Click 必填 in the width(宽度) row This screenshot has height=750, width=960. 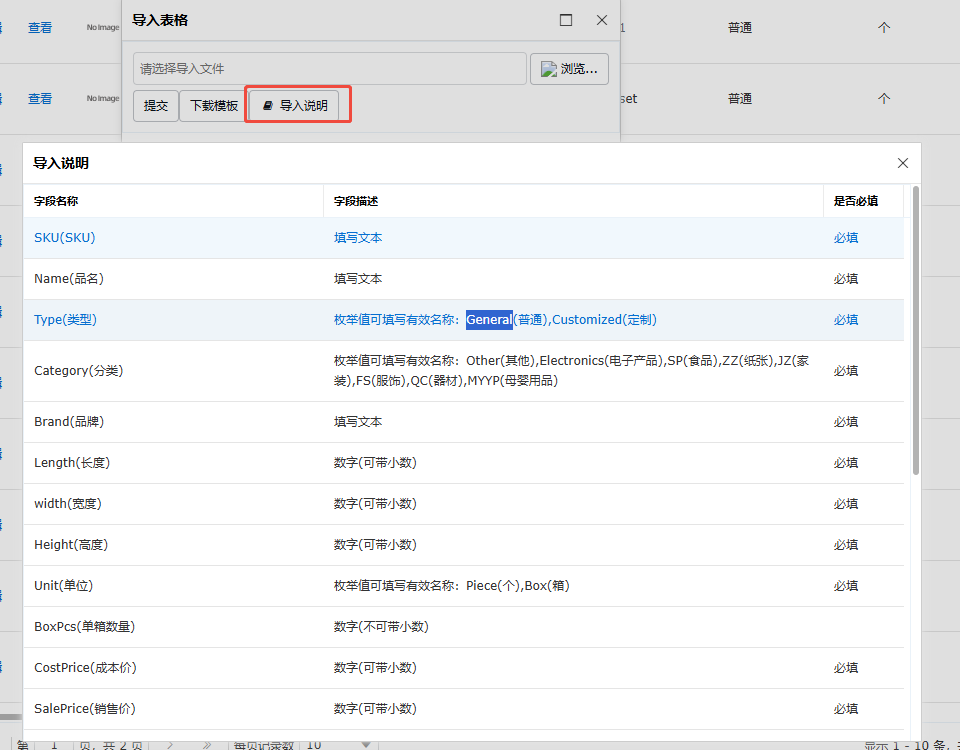coord(846,504)
